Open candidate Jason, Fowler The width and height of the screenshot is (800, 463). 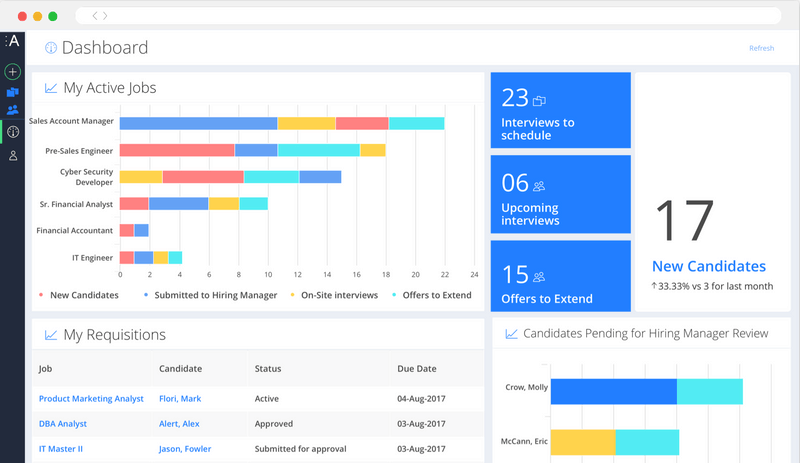pos(185,449)
